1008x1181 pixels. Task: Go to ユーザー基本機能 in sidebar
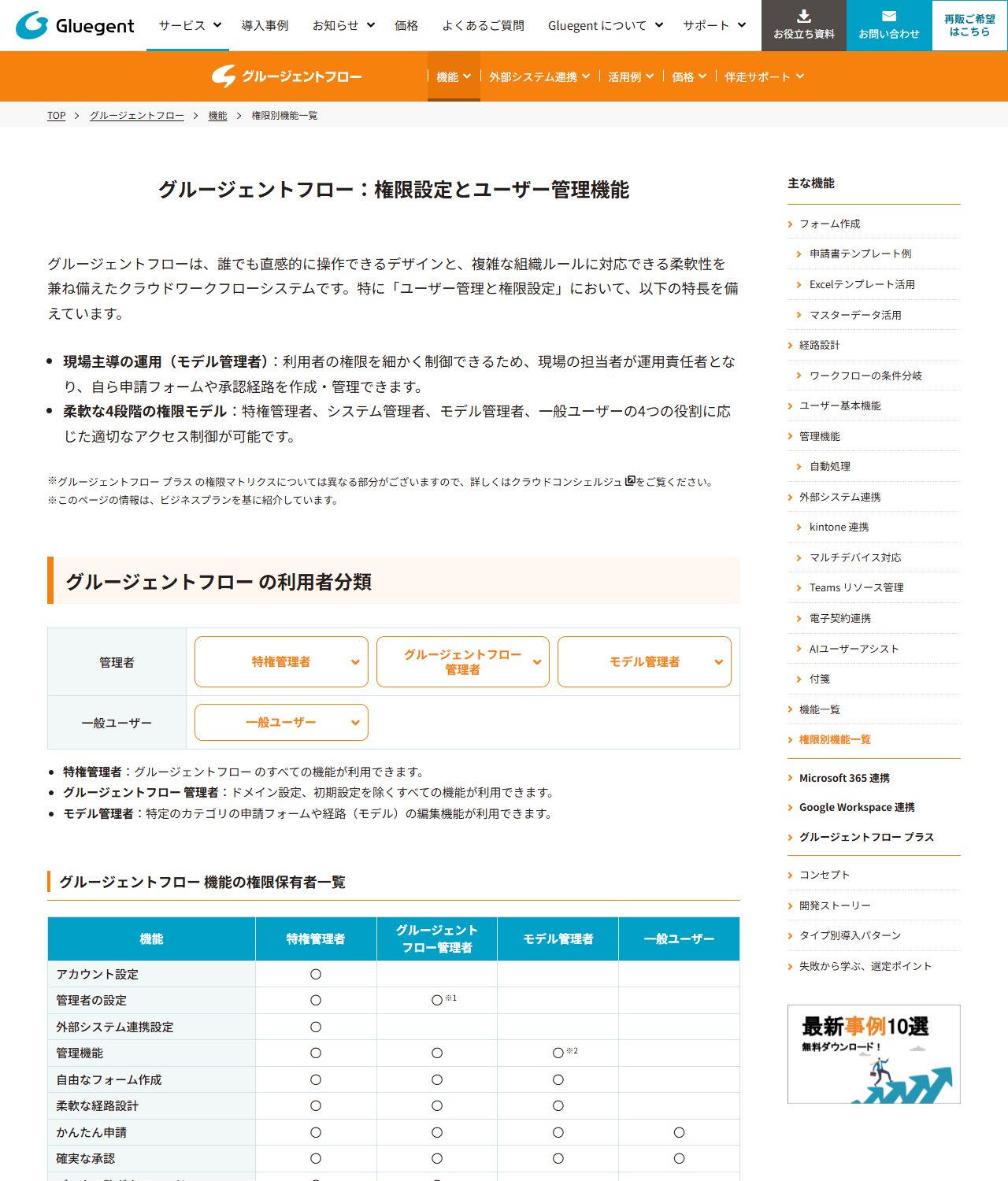(840, 405)
